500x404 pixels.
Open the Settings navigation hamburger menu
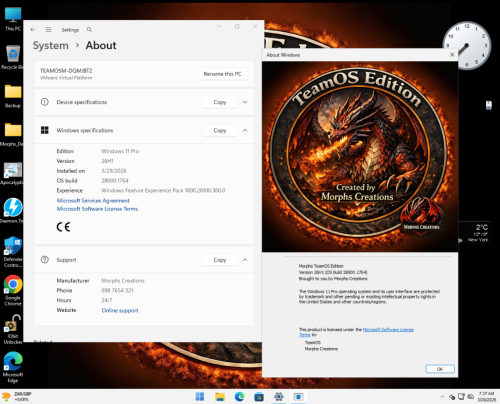pos(49,29)
